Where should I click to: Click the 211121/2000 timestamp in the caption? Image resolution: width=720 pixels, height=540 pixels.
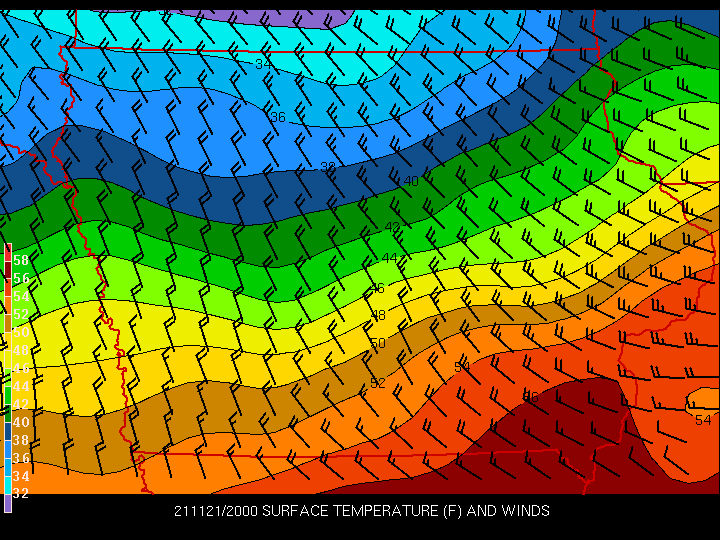(215, 511)
